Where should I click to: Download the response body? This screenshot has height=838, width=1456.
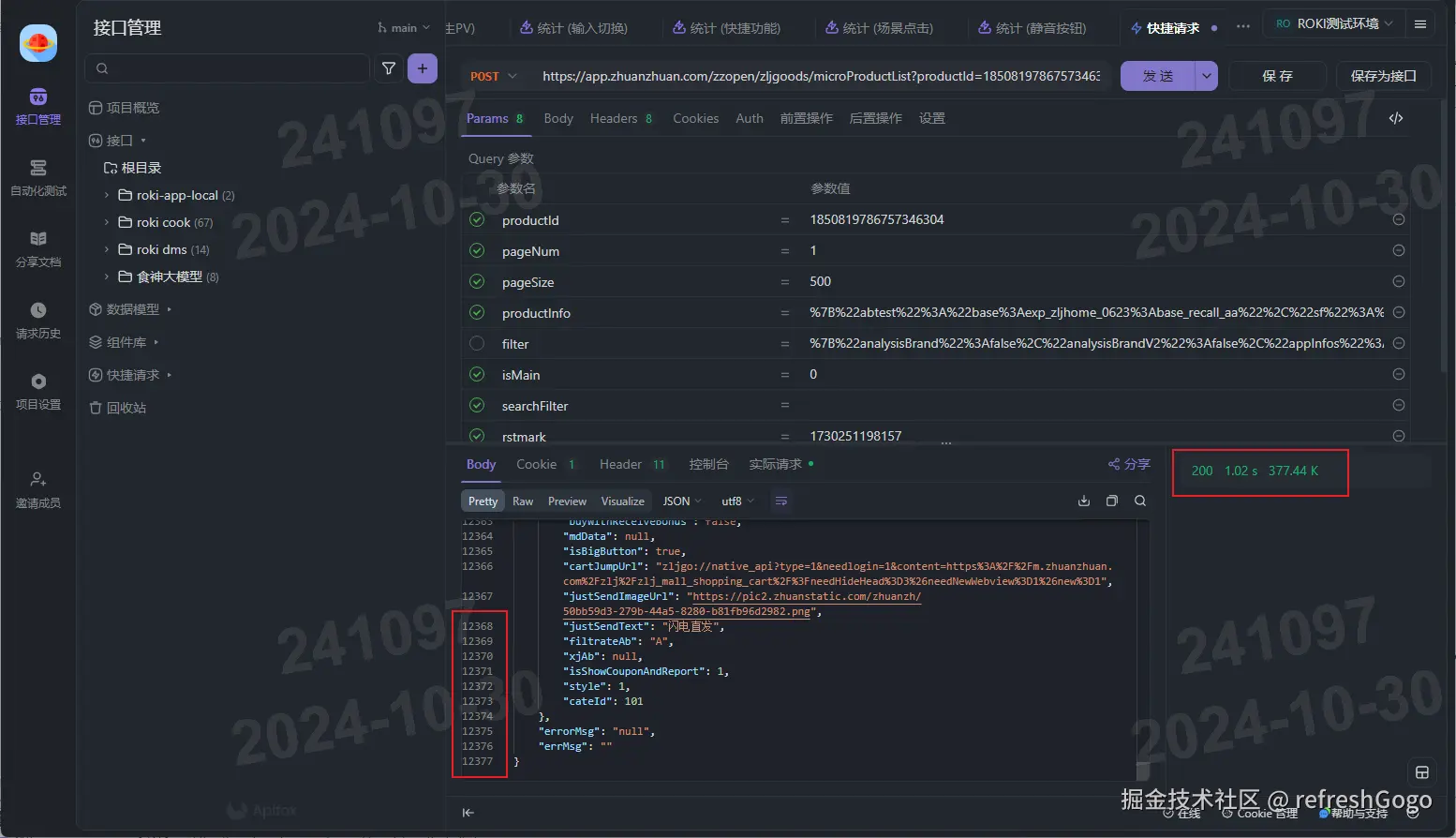click(1084, 501)
